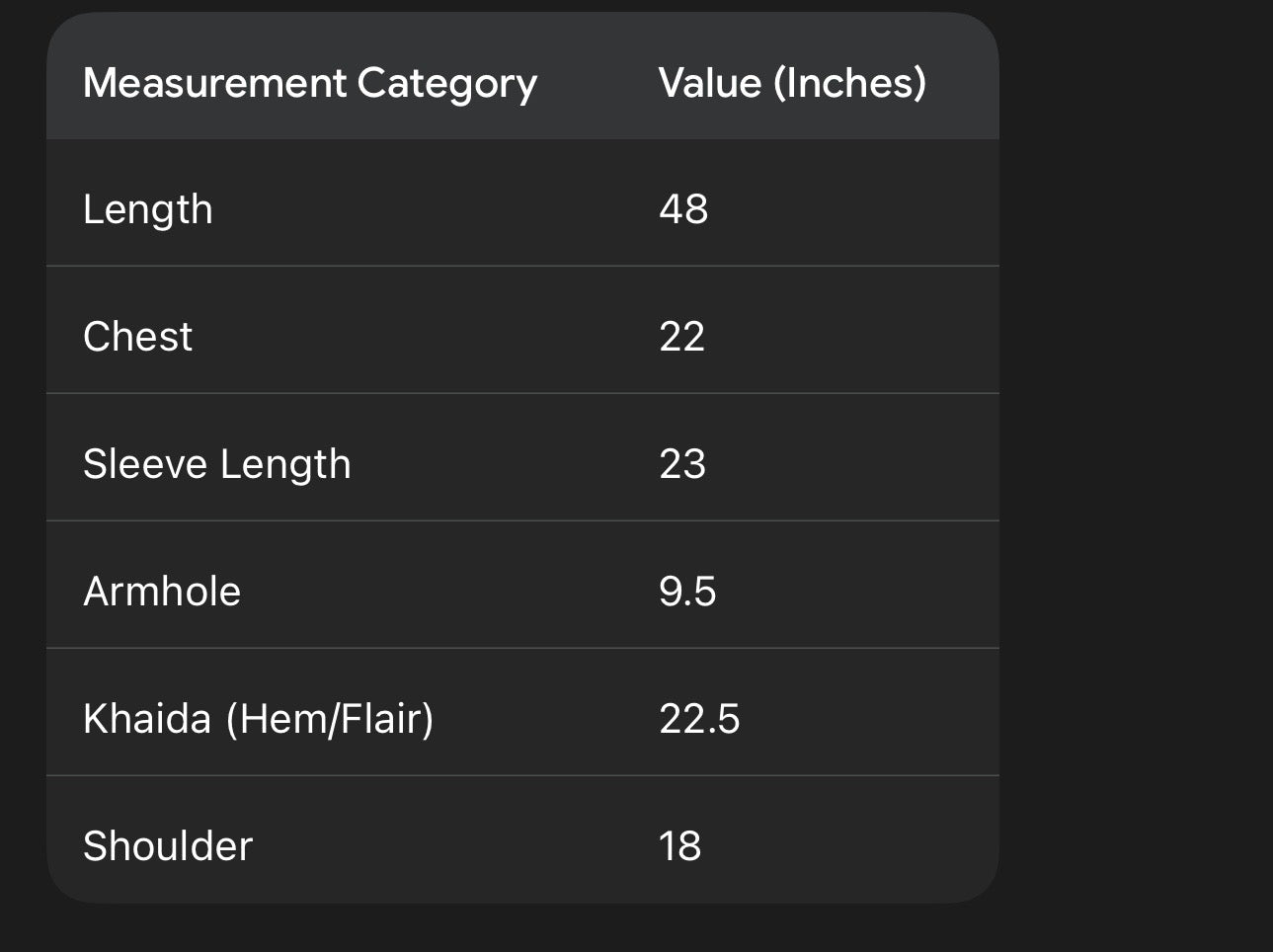This screenshot has height=952, width=1273.
Task: Click the Value (Inches) column header
Action: pyautogui.click(x=792, y=83)
